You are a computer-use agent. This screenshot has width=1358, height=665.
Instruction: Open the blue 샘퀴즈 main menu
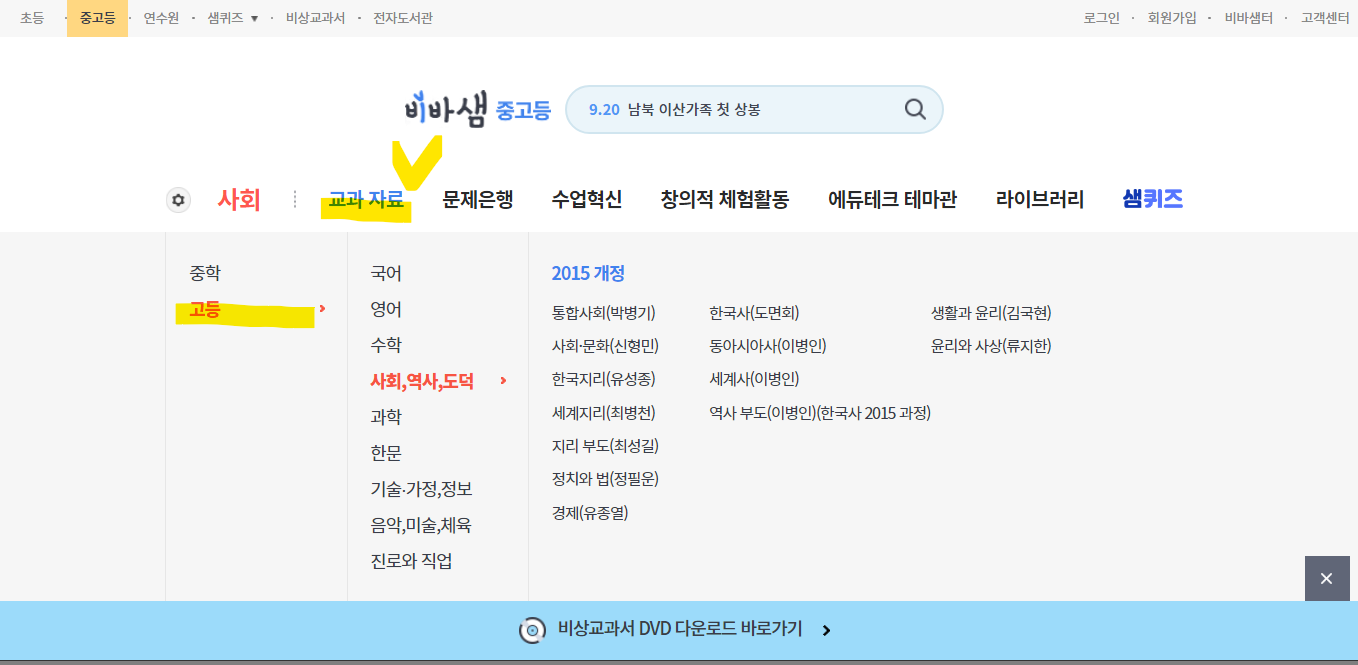click(1153, 199)
